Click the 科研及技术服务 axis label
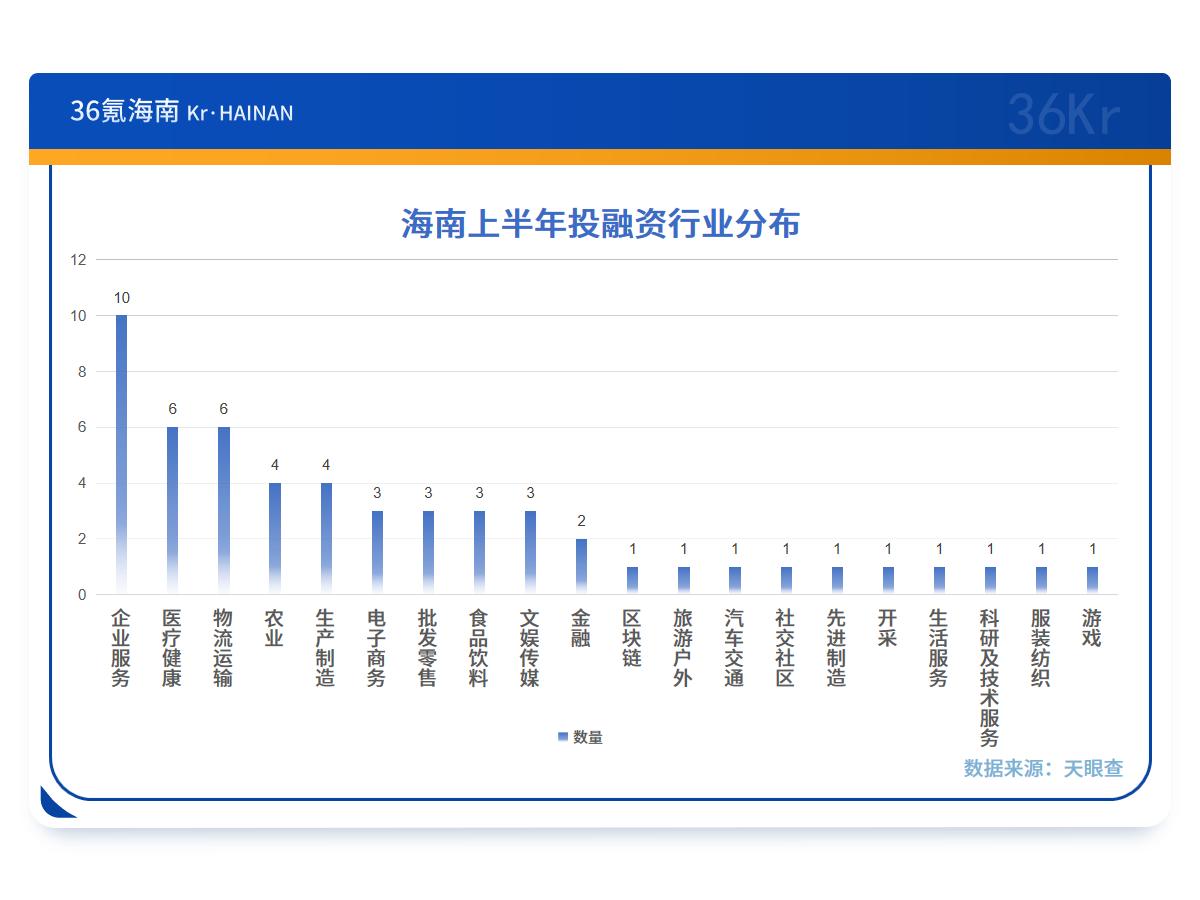 point(990,678)
